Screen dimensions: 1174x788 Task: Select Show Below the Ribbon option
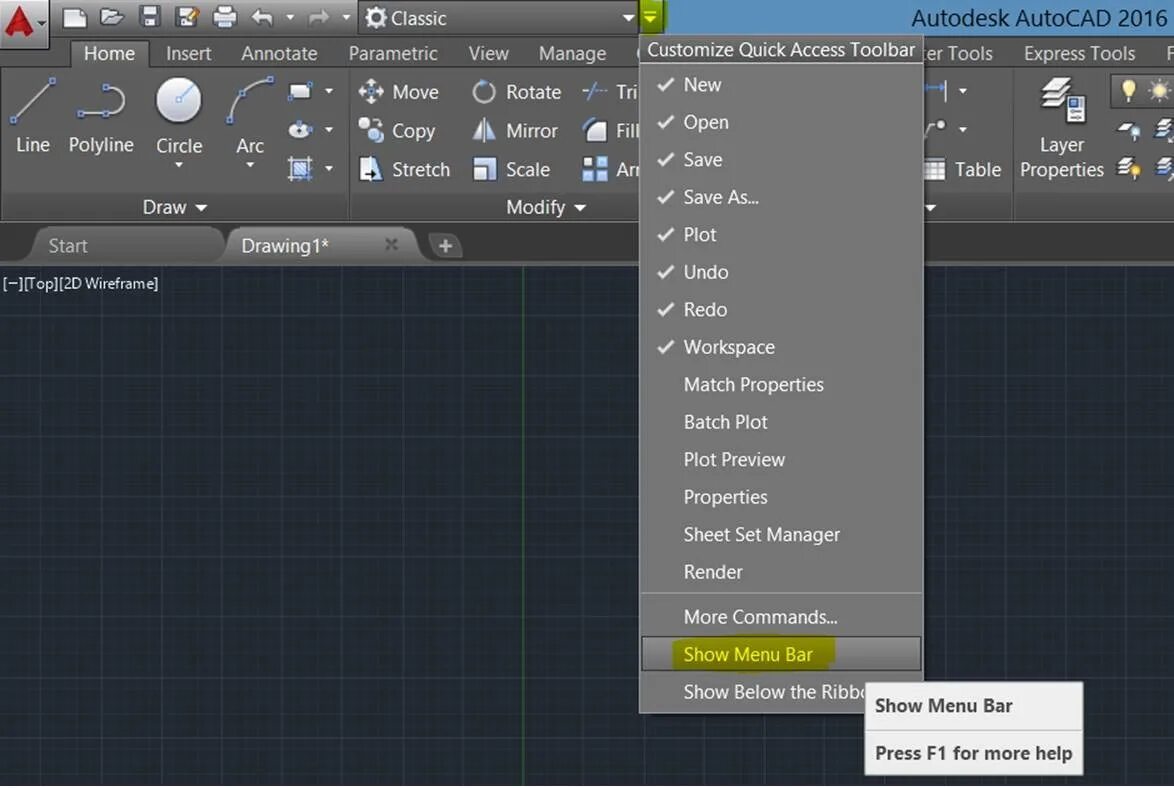tap(753, 691)
